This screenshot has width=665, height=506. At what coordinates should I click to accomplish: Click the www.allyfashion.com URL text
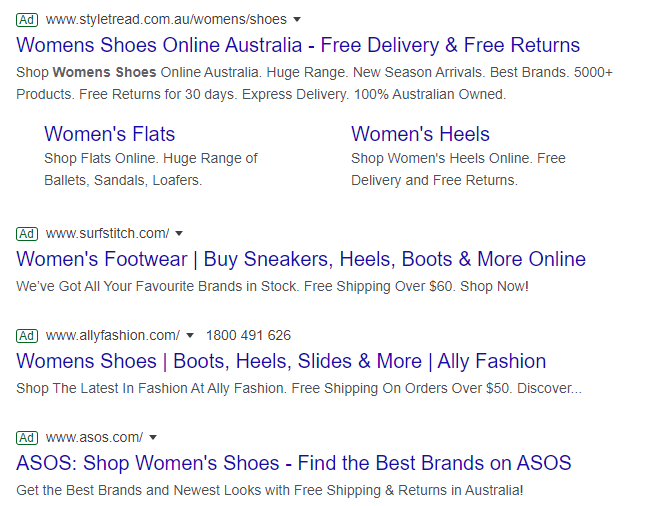112,335
